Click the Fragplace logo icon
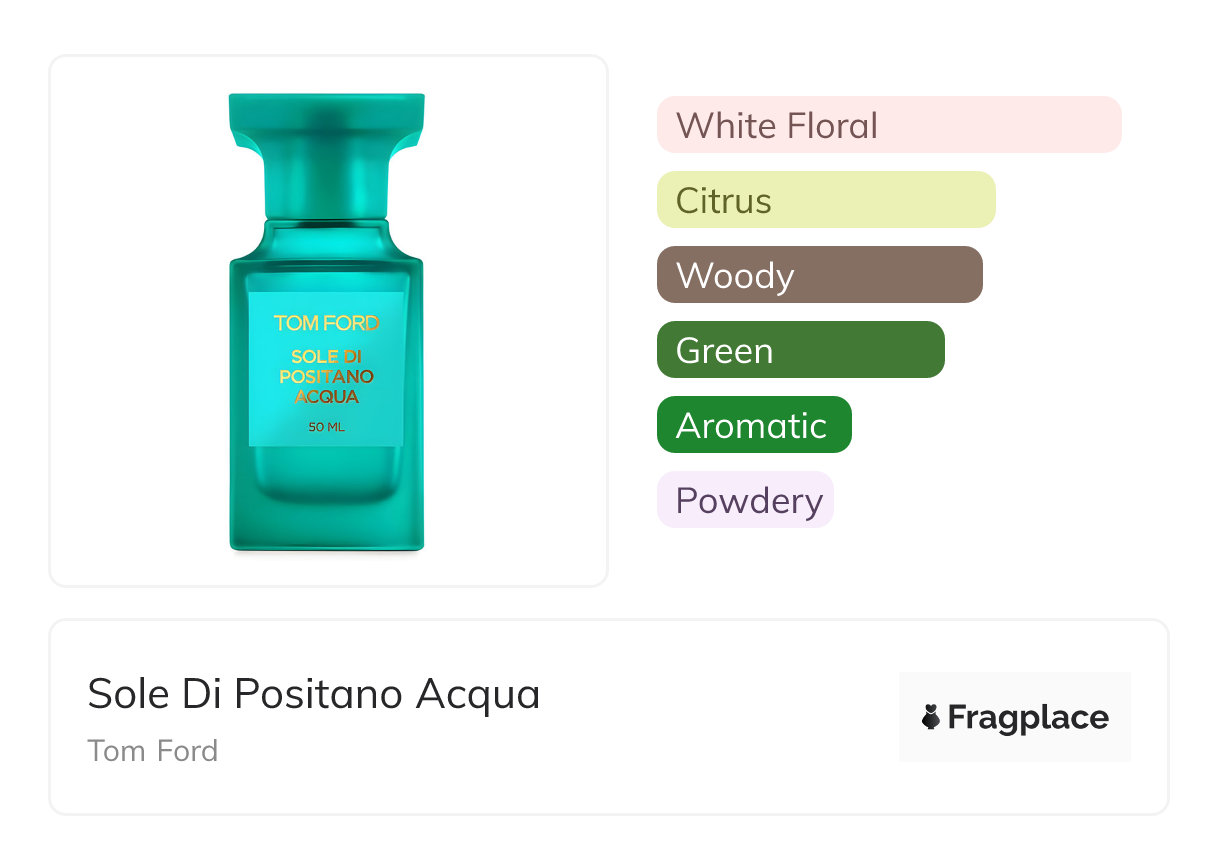The height and width of the screenshot is (864, 1218). click(x=932, y=717)
